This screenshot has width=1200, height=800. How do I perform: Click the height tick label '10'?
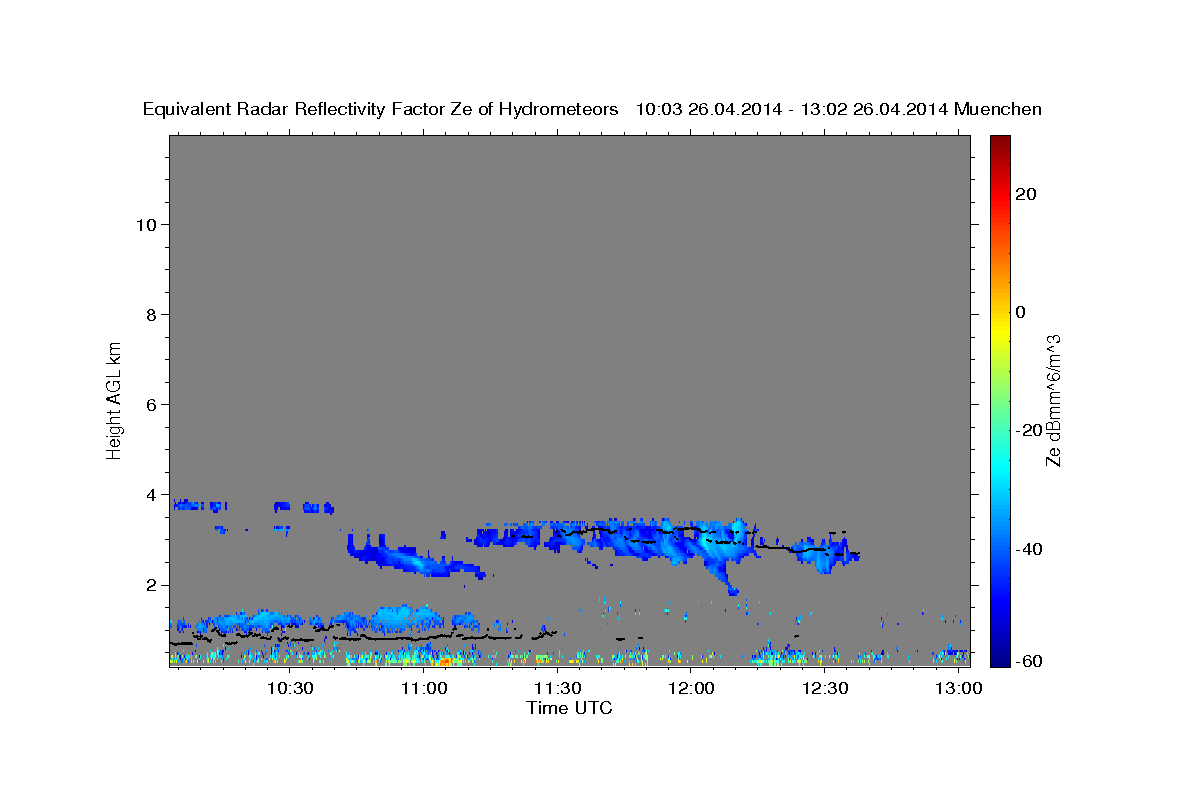coord(147,224)
